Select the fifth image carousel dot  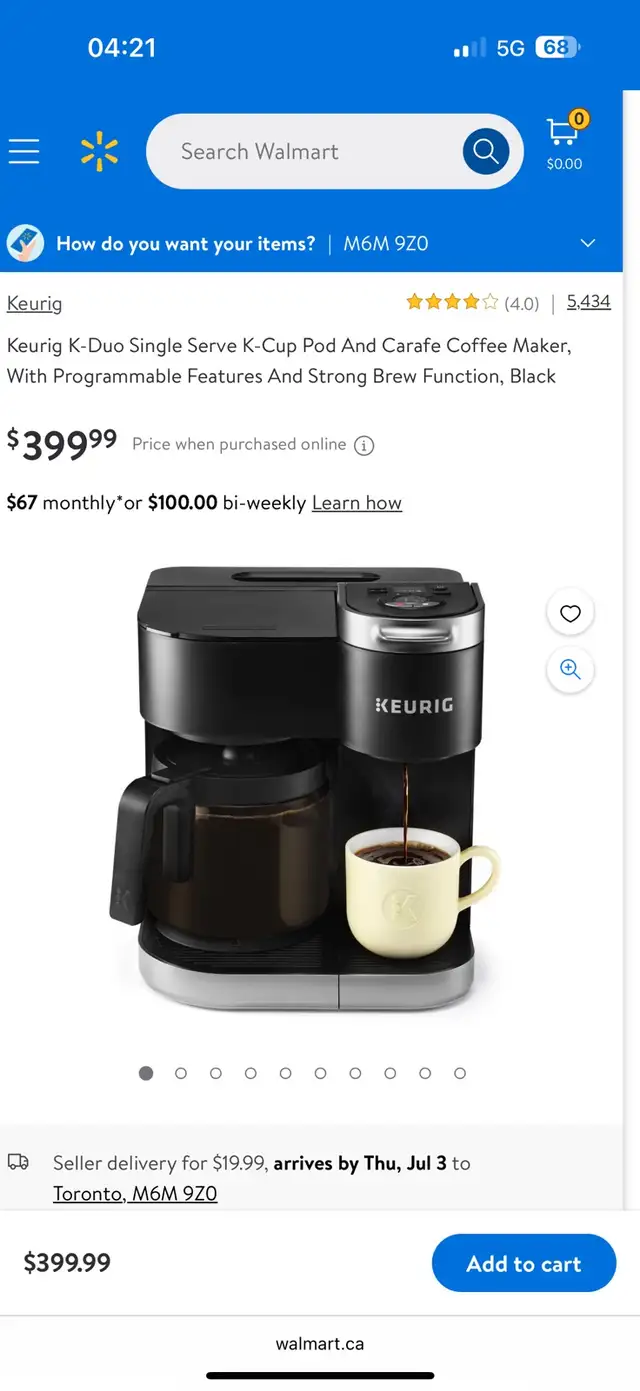tap(285, 1073)
